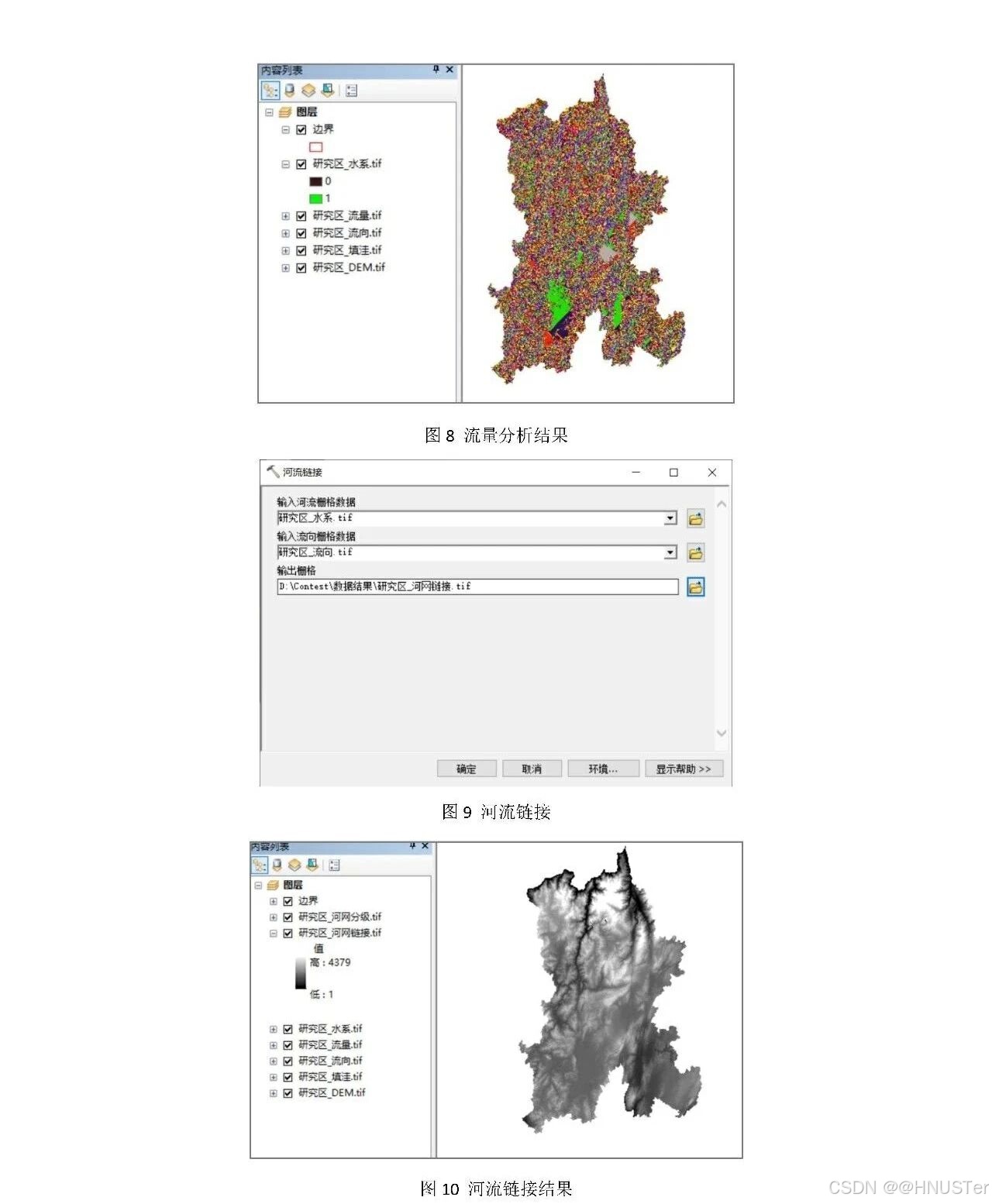This screenshot has height=1204, width=992.
Task: Collapse 研究区_河网链接.tif legend in Figure 10
Action: (273, 934)
